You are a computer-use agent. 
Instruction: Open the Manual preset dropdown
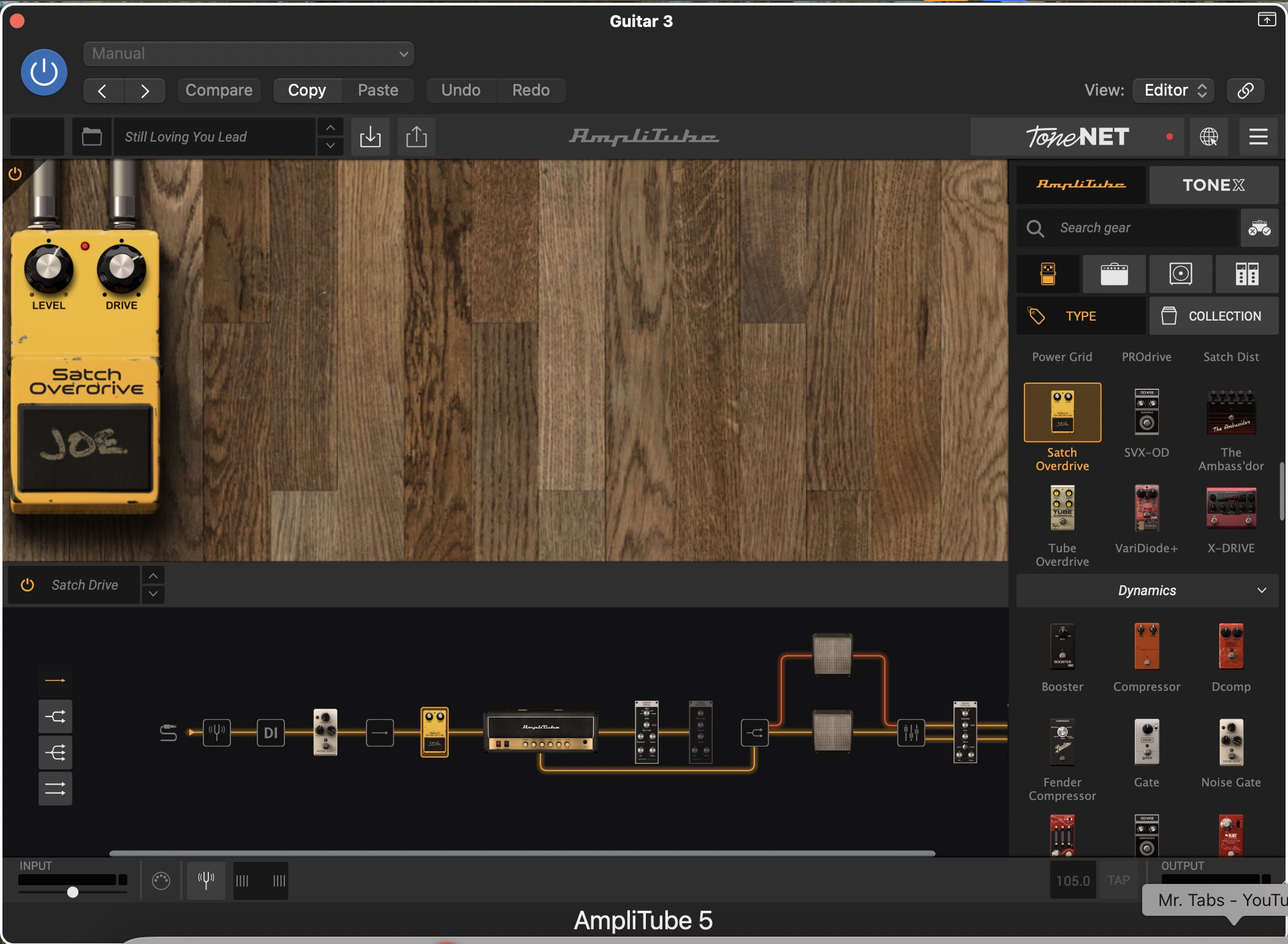[x=248, y=54]
